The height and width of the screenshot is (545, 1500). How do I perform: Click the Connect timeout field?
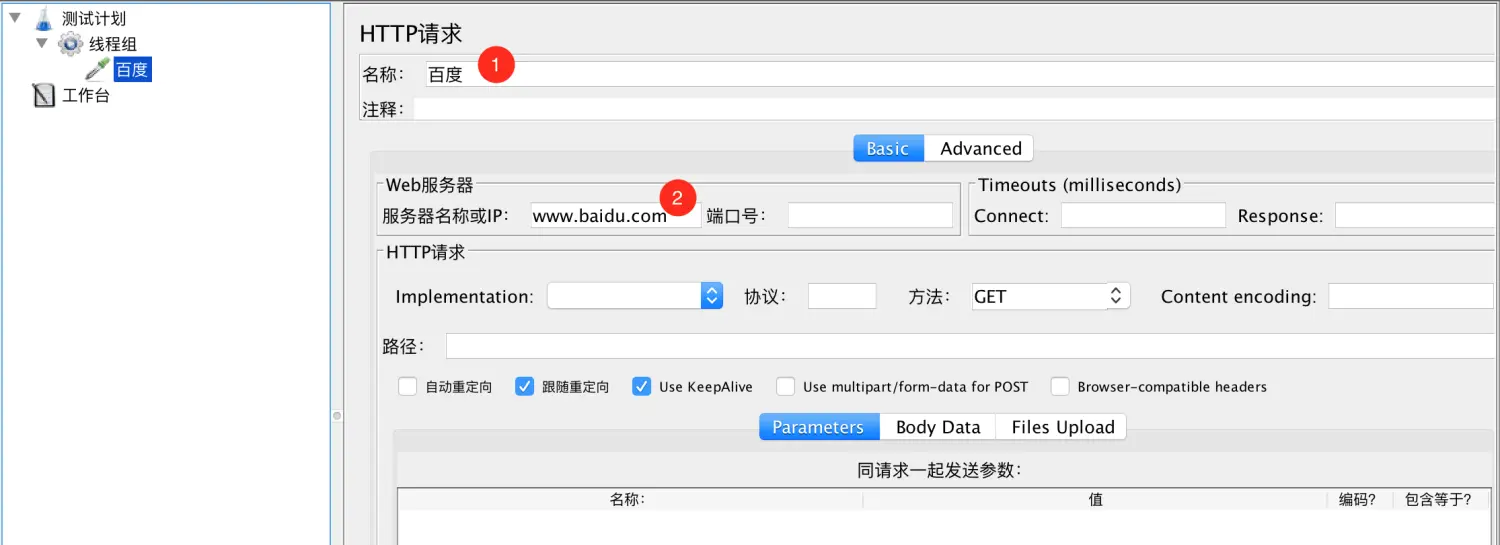coord(1143,215)
